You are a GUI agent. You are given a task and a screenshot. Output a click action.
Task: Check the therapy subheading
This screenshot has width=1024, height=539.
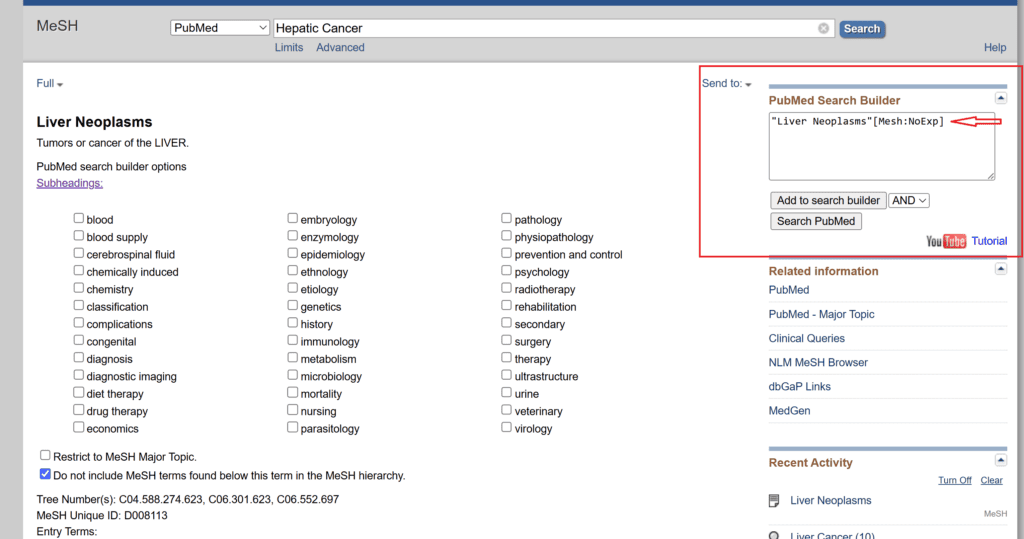[506, 358]
